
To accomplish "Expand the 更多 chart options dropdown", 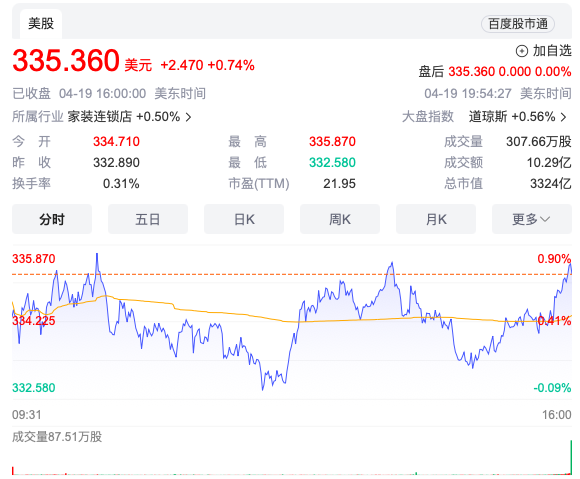I will [532, 219].
